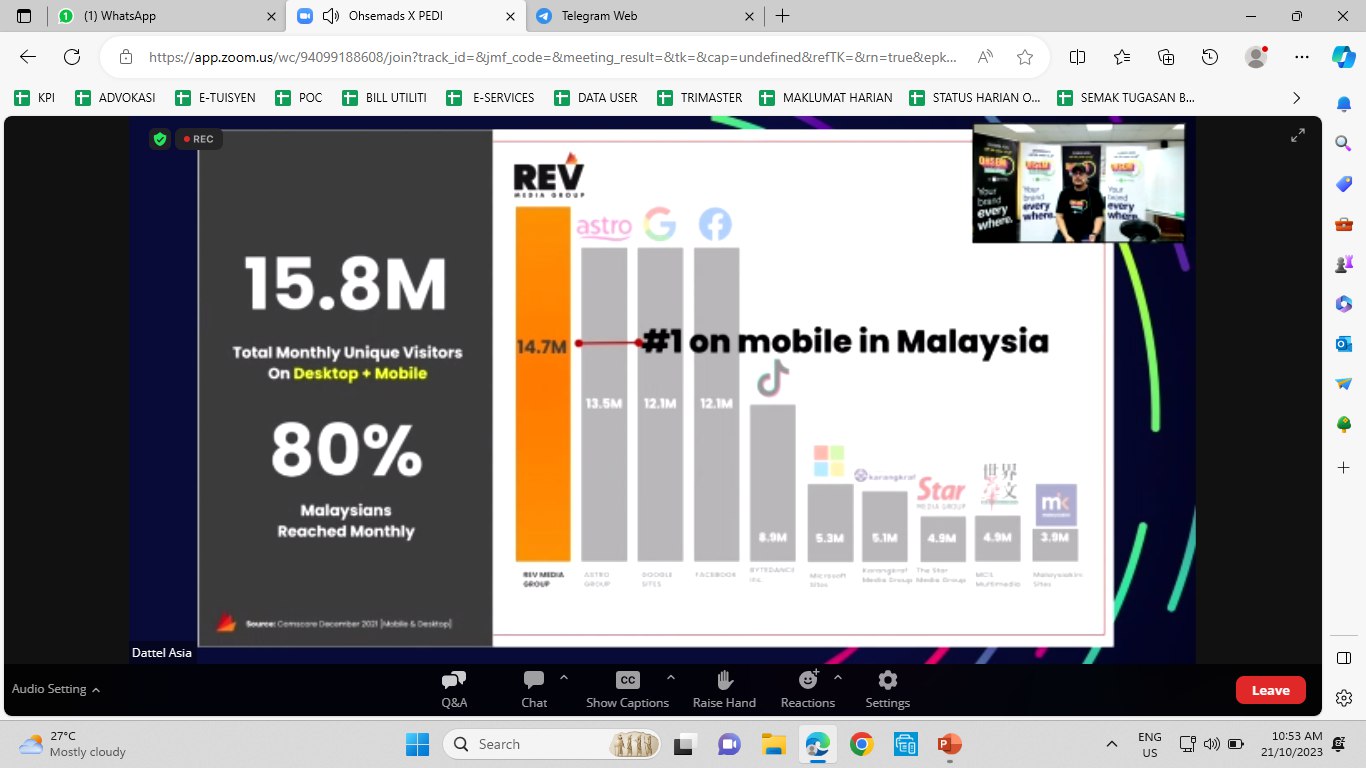The height and width of the screenshot is (768, 1366).
Task: Click the Windows Start button
Action: 417,744
